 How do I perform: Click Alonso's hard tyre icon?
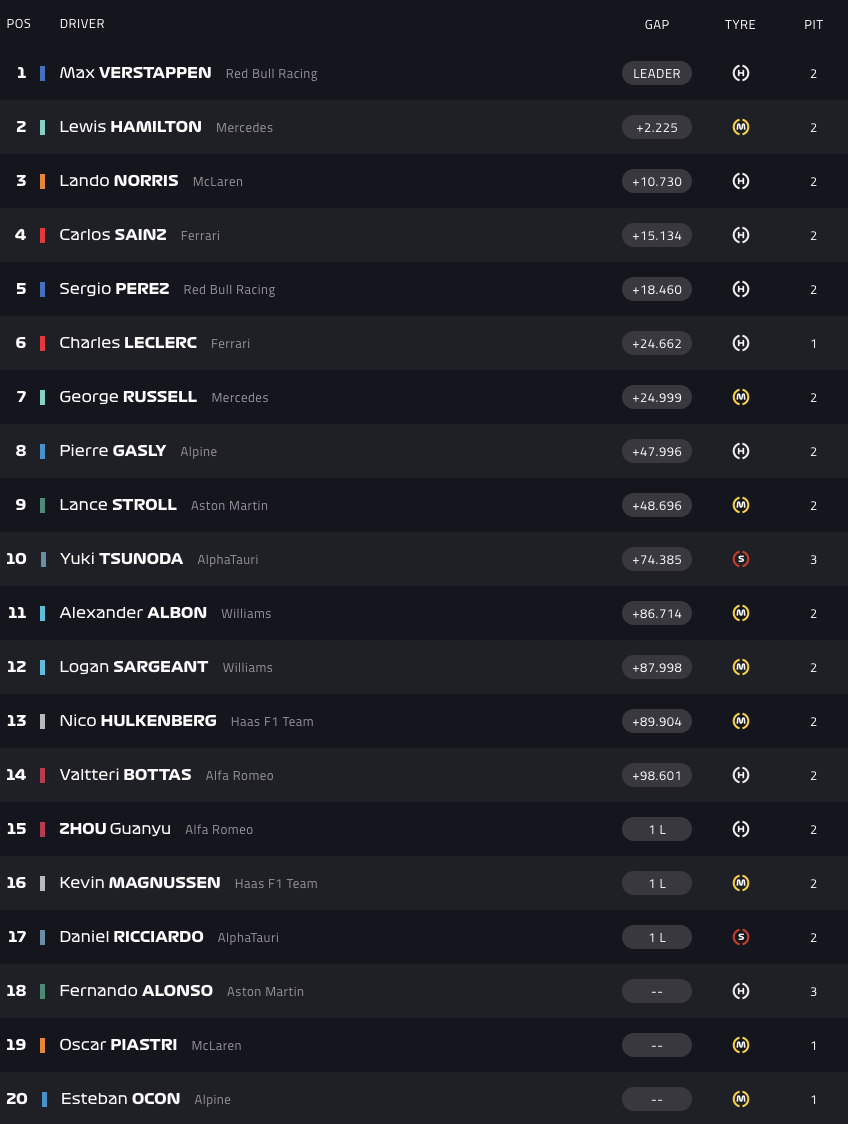click(x=741, y=991)
